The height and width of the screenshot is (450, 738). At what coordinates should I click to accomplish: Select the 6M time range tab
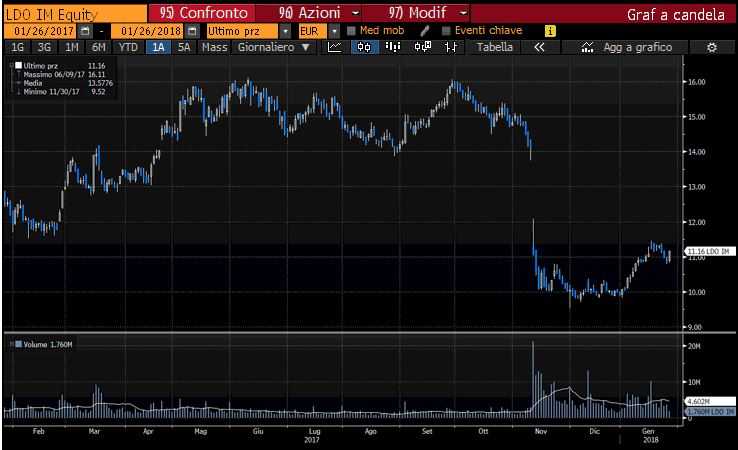point(99,47)
